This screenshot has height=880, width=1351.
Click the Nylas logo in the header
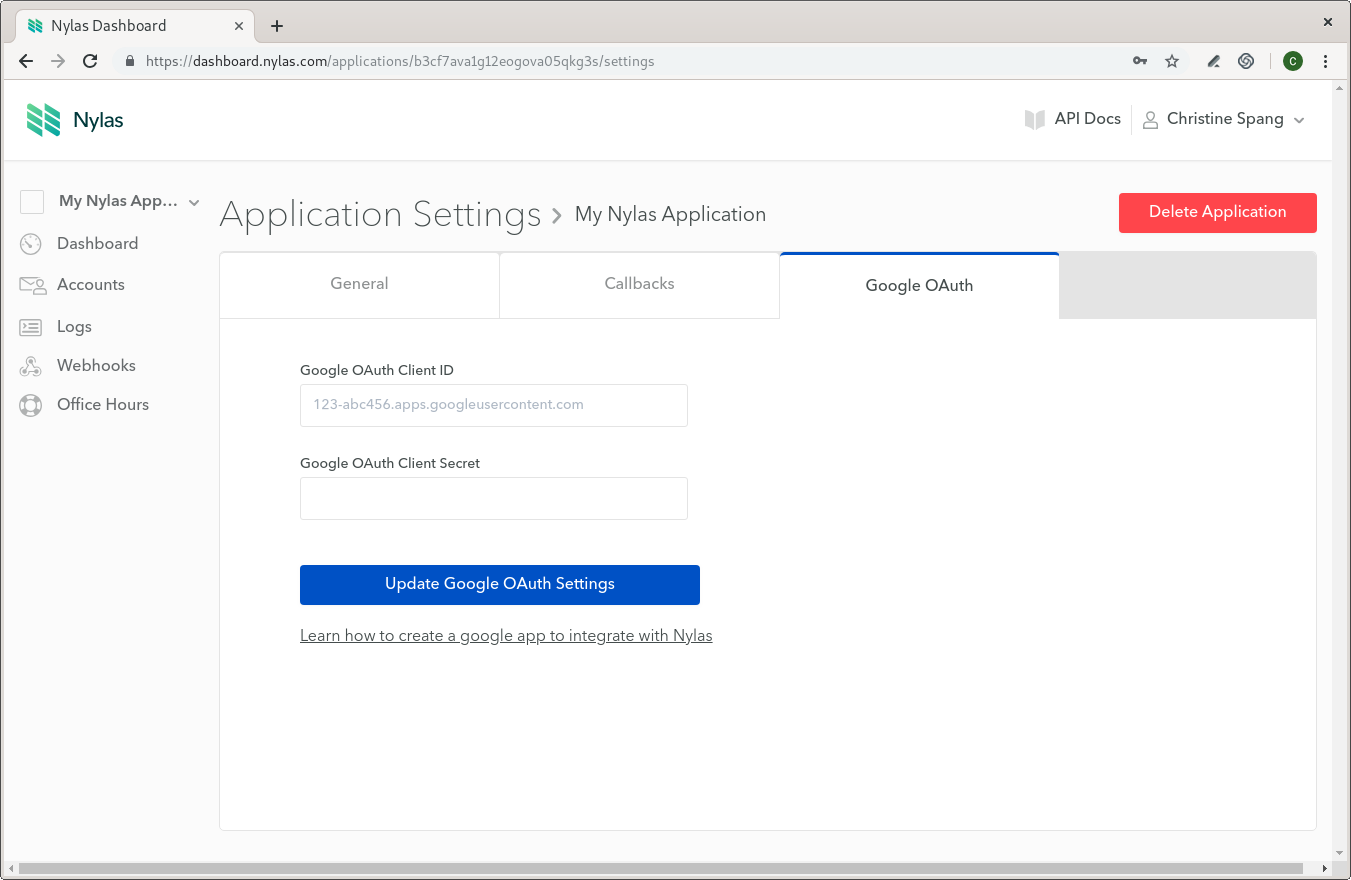[75, 120]
